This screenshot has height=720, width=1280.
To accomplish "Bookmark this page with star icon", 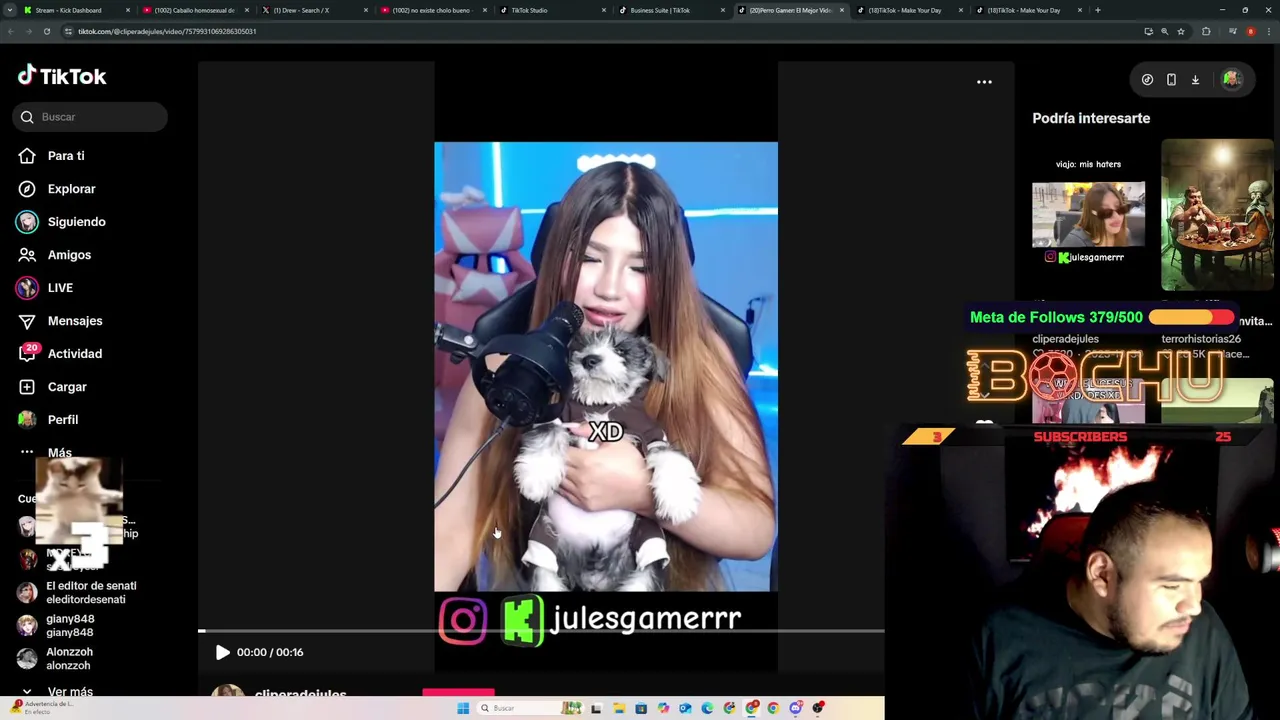I will (x=1181, y=31).
